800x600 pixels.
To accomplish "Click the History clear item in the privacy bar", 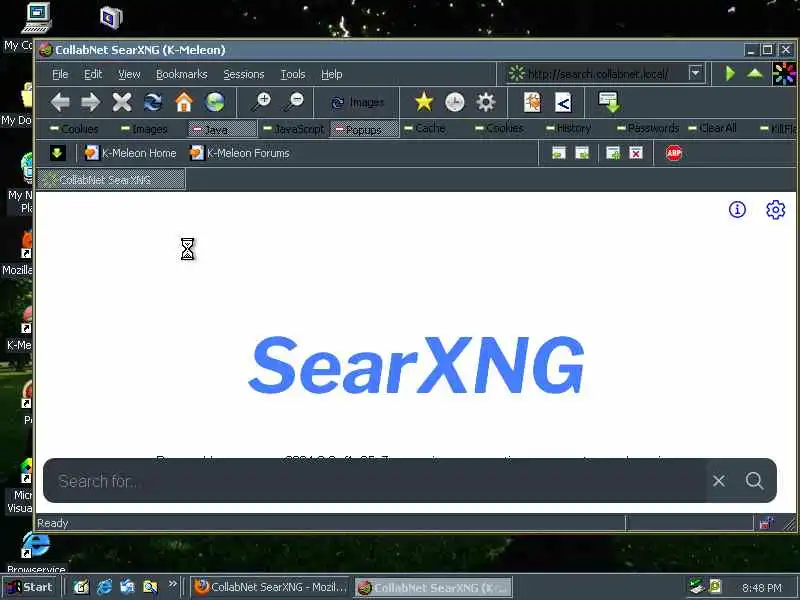I will pyautogui.click(x=569, y=128).
